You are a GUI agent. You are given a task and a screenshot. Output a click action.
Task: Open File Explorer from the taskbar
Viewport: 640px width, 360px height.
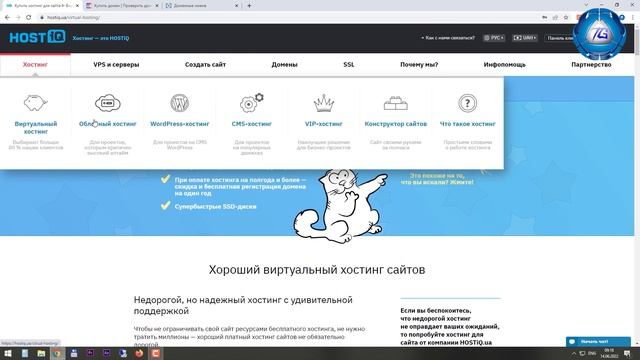coord(41,353)
